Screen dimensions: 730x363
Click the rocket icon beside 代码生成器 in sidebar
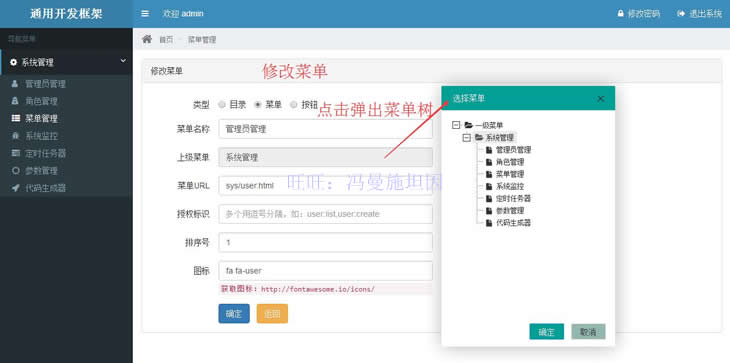(x=15, y=188)
